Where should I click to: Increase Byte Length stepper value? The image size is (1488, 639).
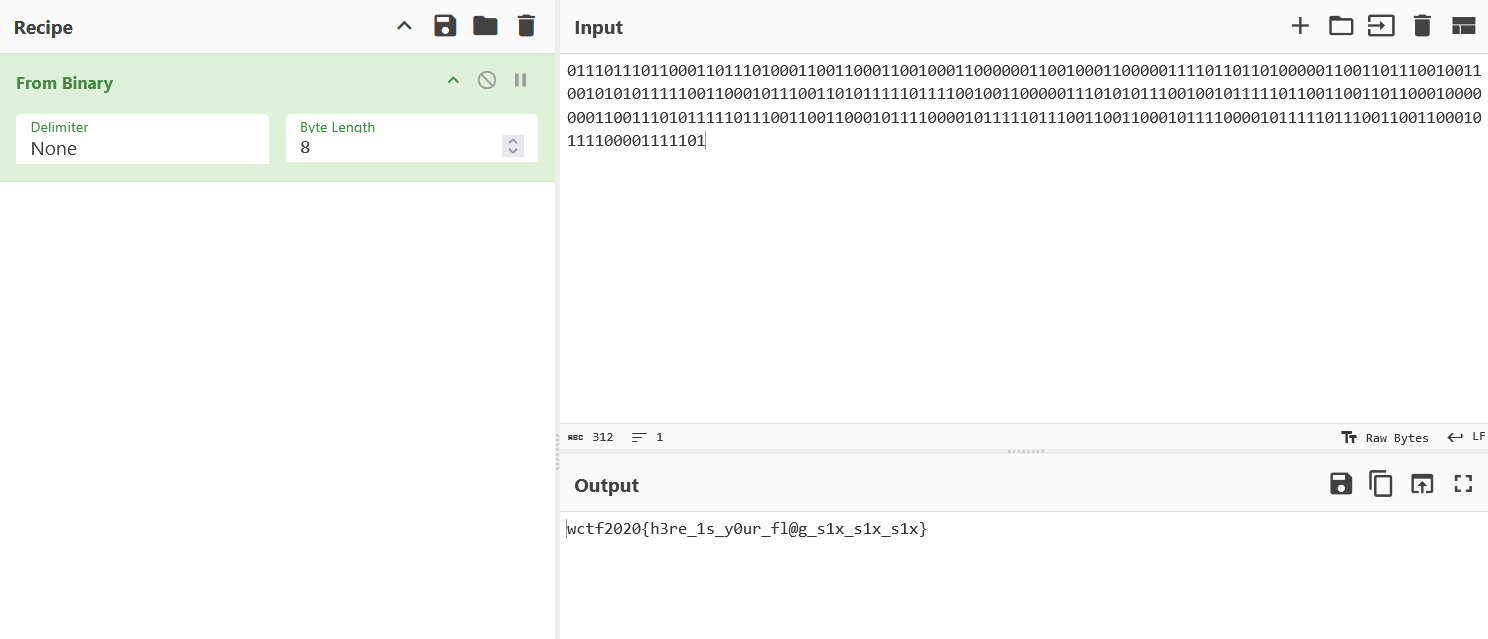513,141
